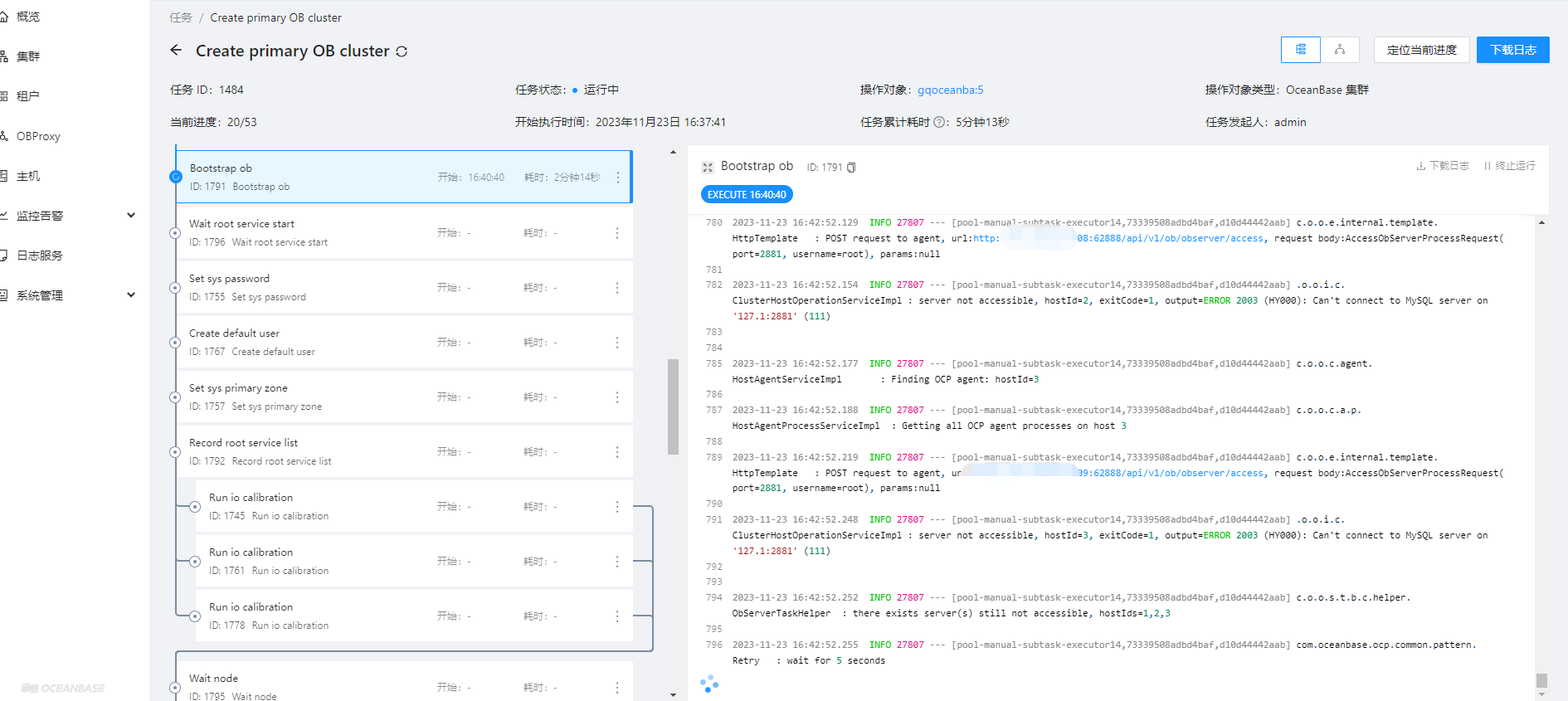Open more options for Set sys primary zone
Viewport: 1568px width, 701px height.
coord(617,397)
